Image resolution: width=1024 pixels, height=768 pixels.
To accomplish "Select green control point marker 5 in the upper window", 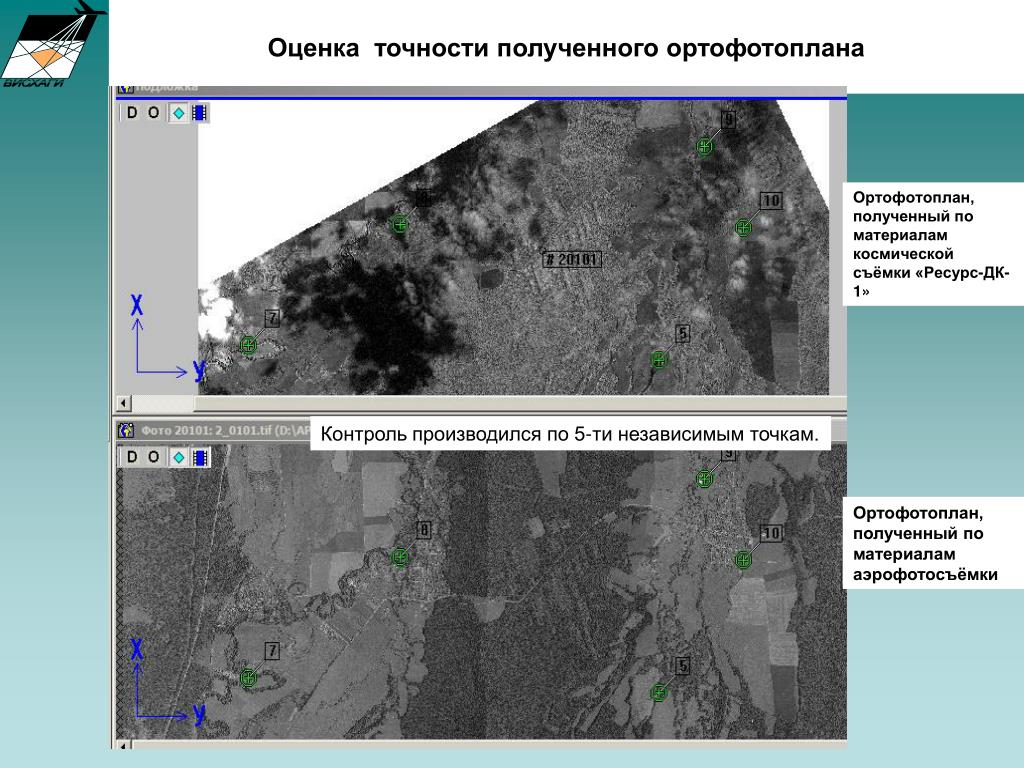I will [x=659, y=359].
